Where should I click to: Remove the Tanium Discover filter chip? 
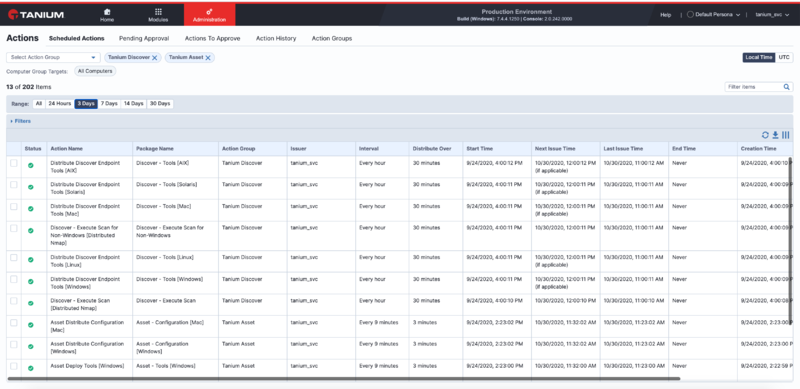[x=155, y=58]
